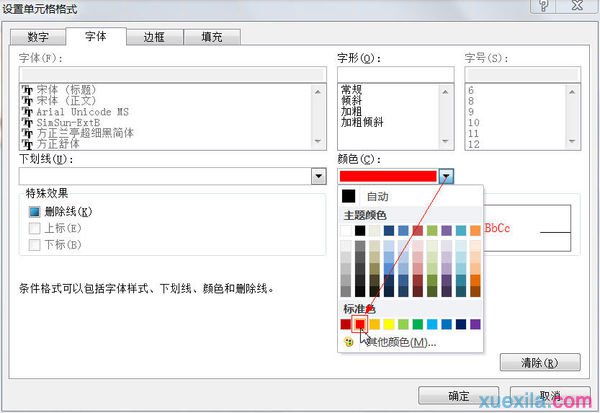
Task: Pick font size 10
Action: tap(474, 122)
